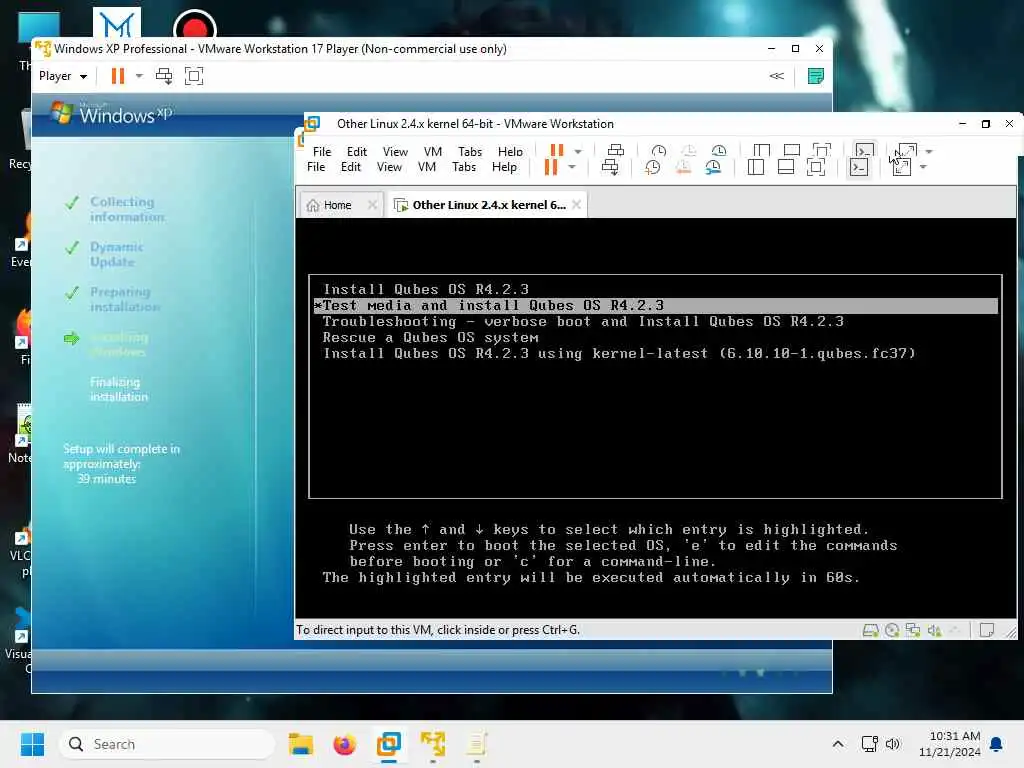Click the "Preparing installation" setup step

coord(125,299)
